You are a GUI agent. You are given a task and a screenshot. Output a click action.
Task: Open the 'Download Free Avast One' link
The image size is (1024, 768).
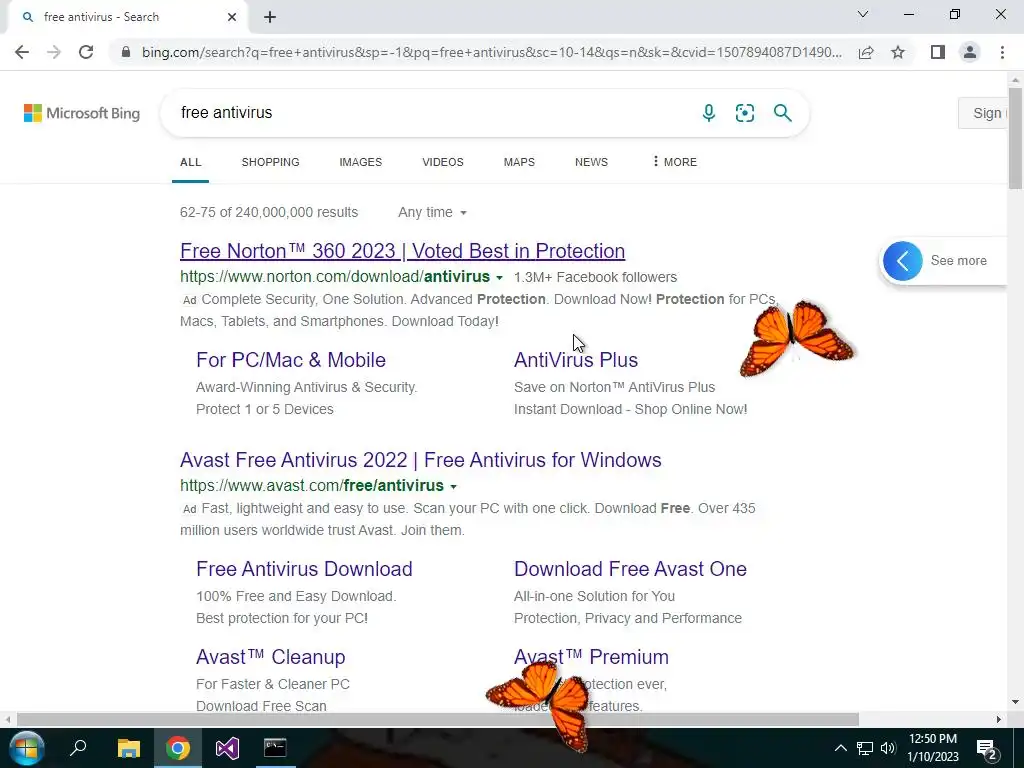click(630, 569)
